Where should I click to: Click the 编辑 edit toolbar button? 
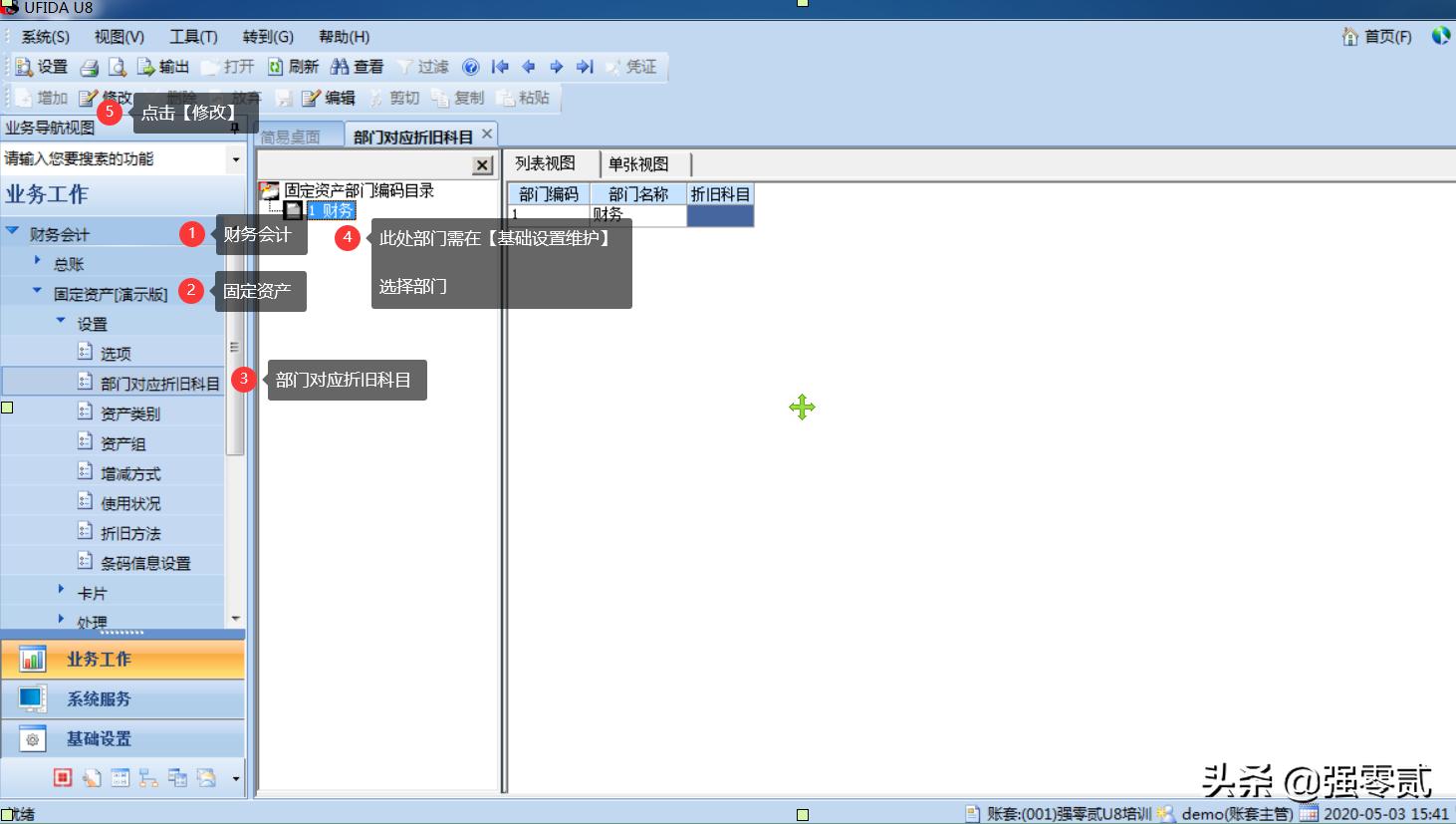coord(329,98)
